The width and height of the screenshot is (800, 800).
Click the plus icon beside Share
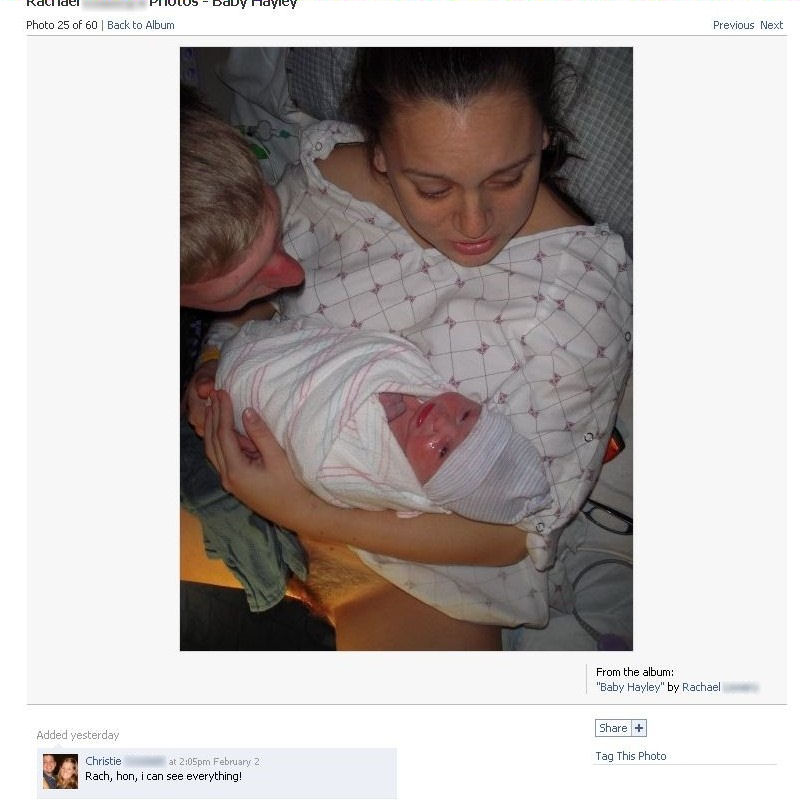tap(639, 728)
